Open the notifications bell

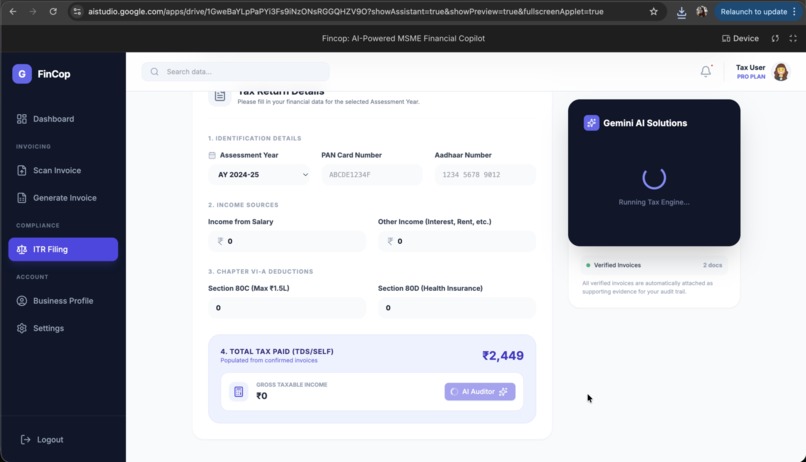click(x=706, y=71)
